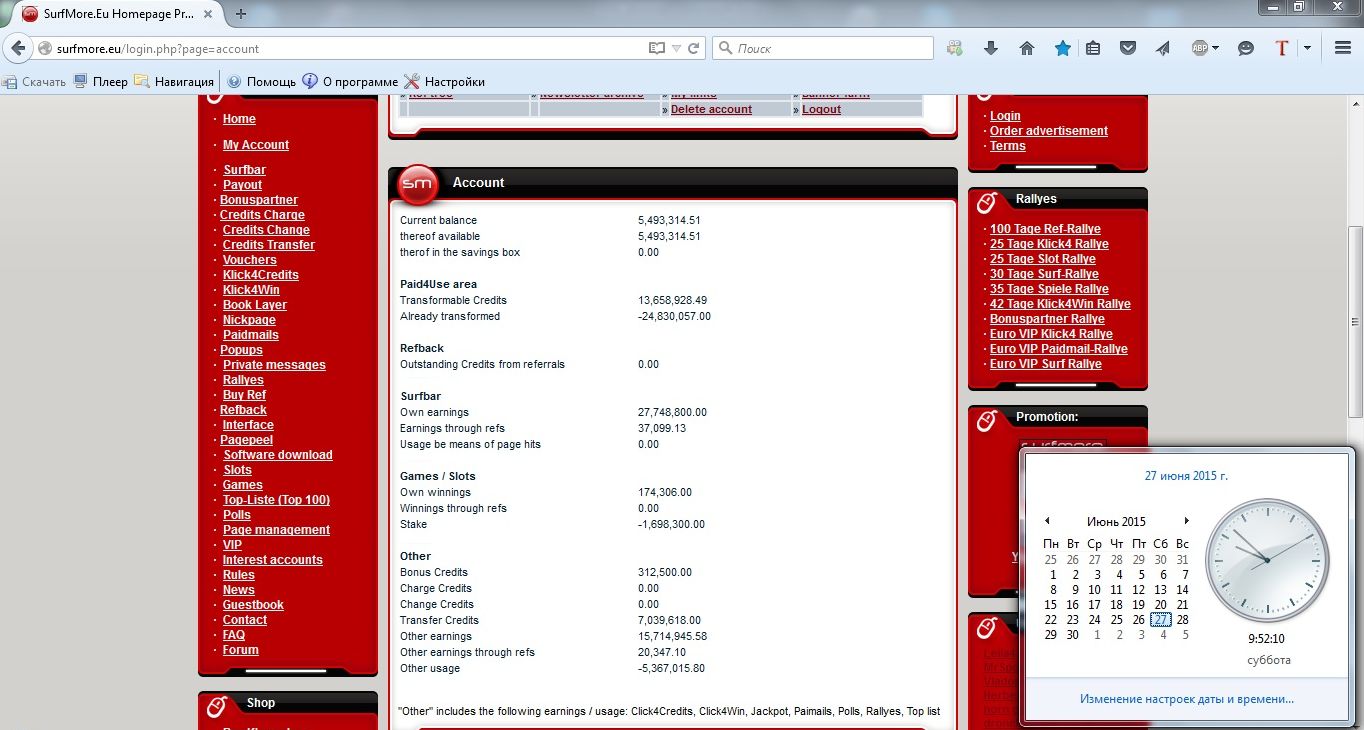Image resolution: width=1364 pixels, height=730 pixels.
Task: Go to Surfbar in the sidebar
Action: (244, 170)
